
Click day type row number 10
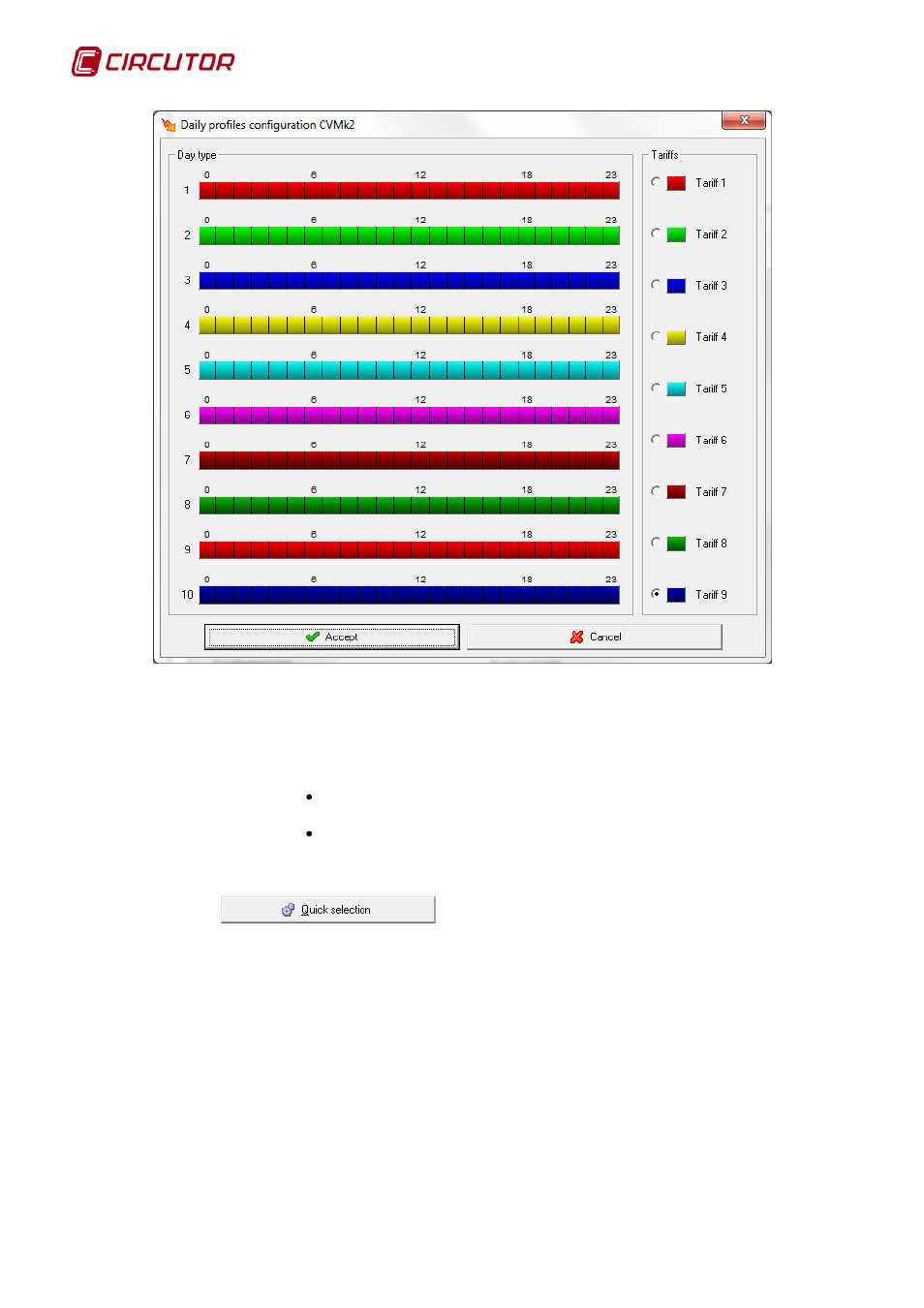point(187,595)
